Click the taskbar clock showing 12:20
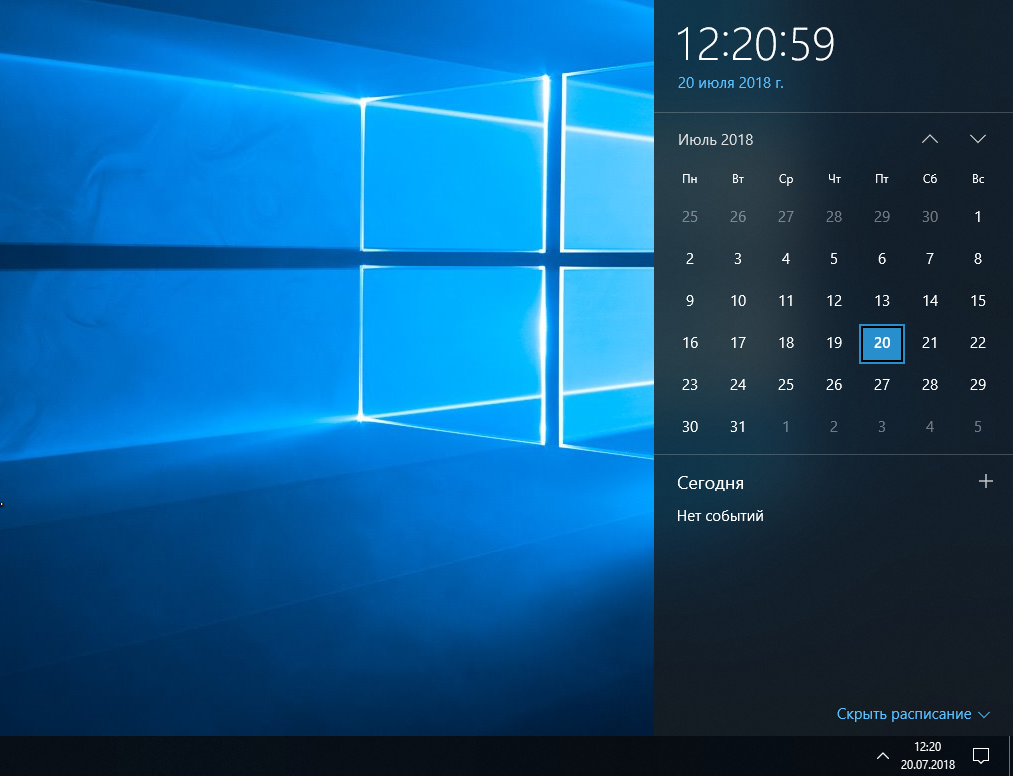1013x776 pixels. coord(928,755)
